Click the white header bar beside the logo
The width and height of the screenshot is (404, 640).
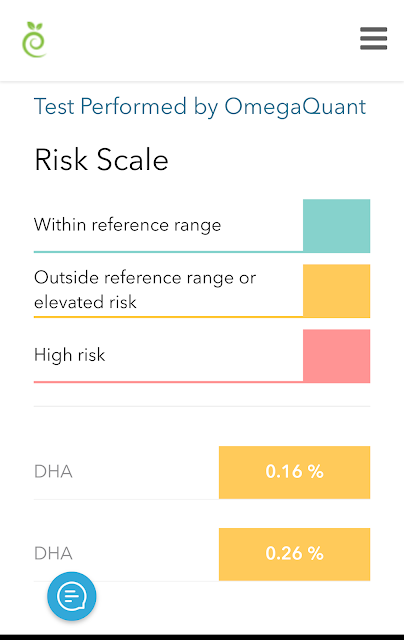pyautogui.click(x=202, y=40)
